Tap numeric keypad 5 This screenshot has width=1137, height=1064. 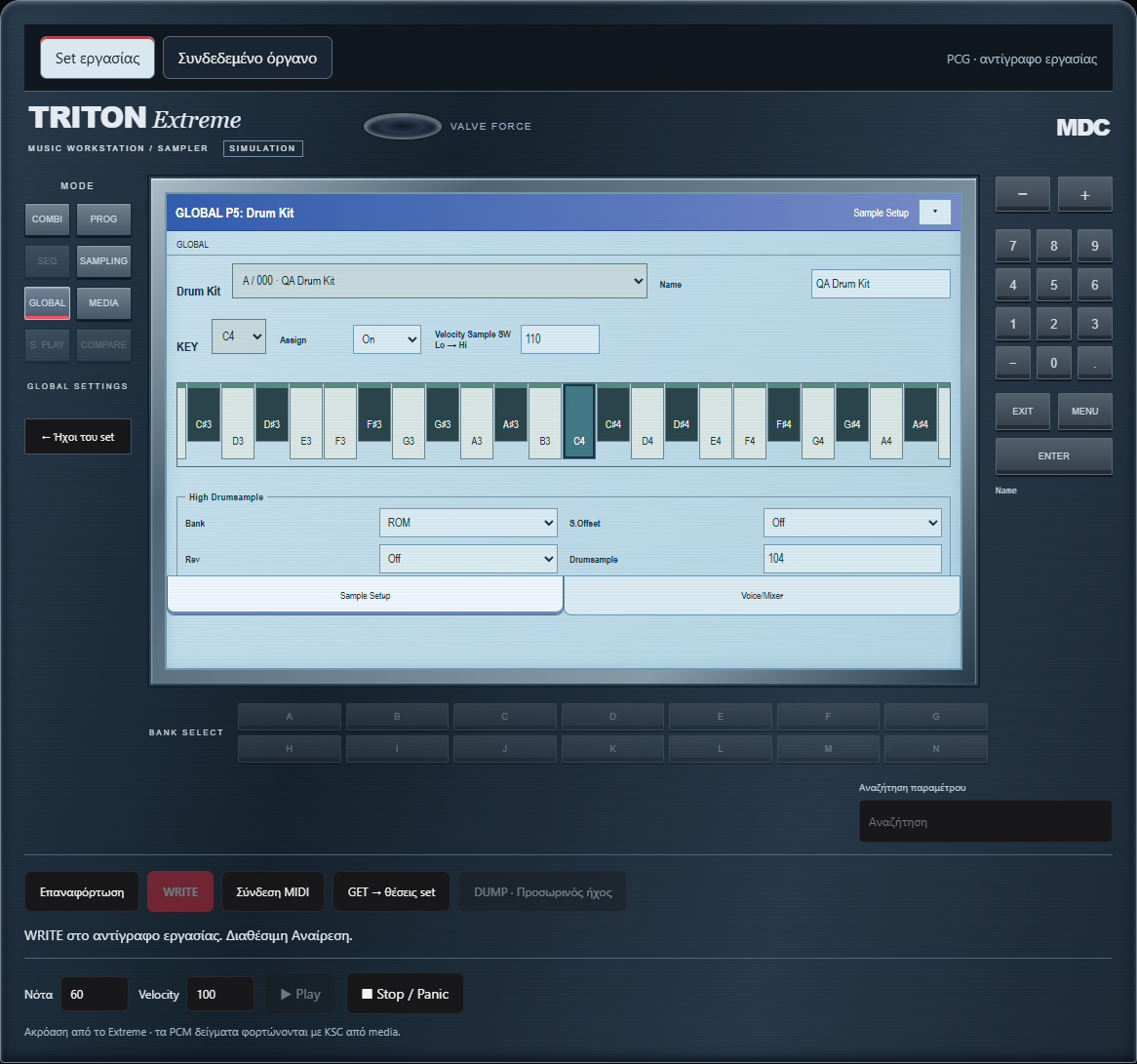pyautogui.click(x=1053, y=285)
